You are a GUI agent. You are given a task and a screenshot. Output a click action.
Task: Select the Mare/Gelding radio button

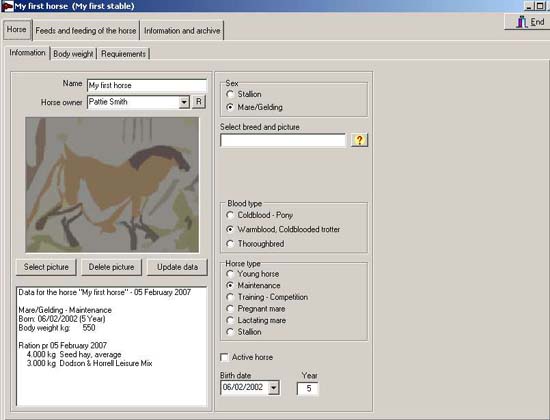point(230,107)
